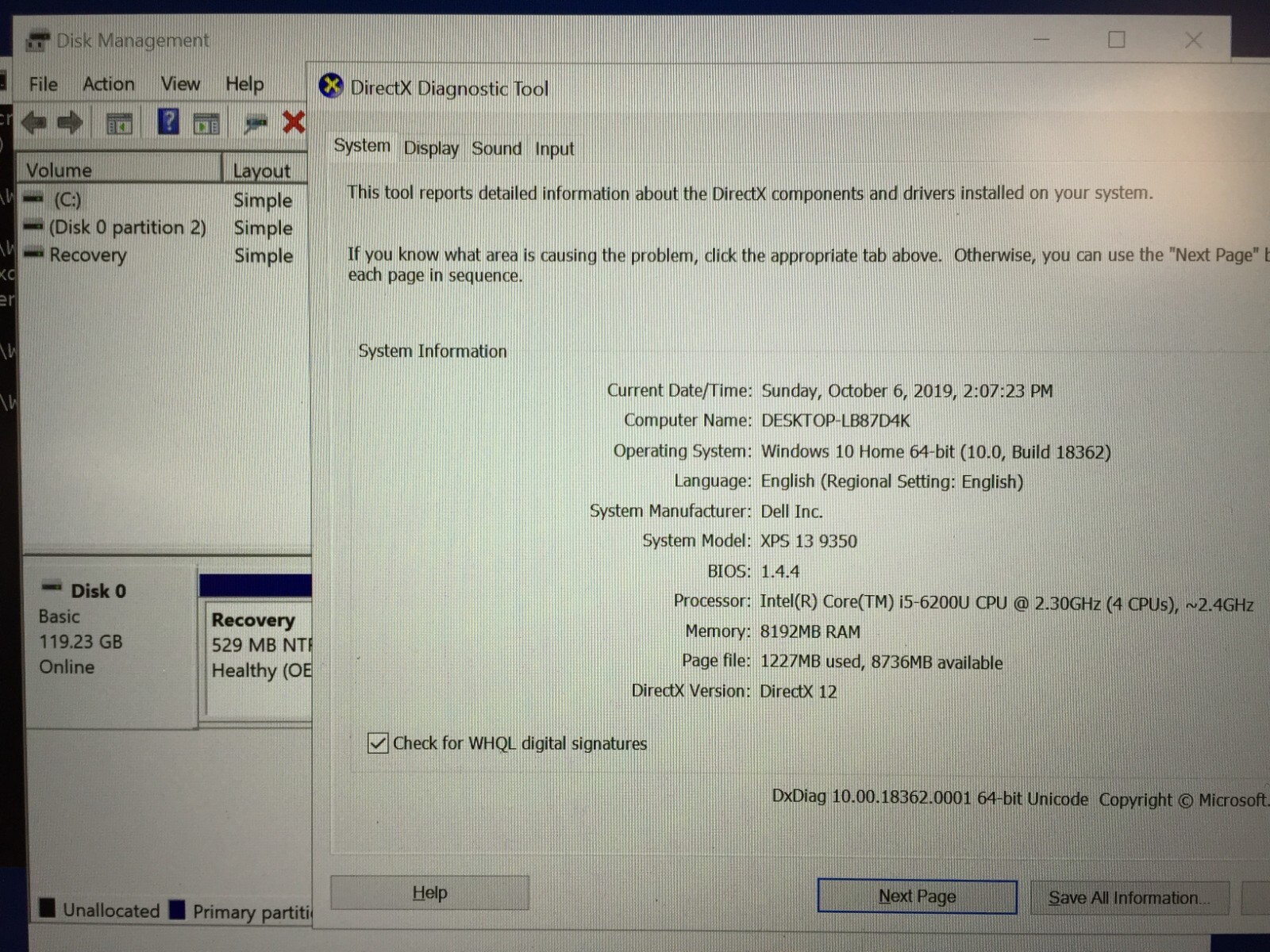Click the Back arrow in Disk Management toolbar
Image resolution: width=1270 pixels, height=952 pixels.
(x=34, y=123)
